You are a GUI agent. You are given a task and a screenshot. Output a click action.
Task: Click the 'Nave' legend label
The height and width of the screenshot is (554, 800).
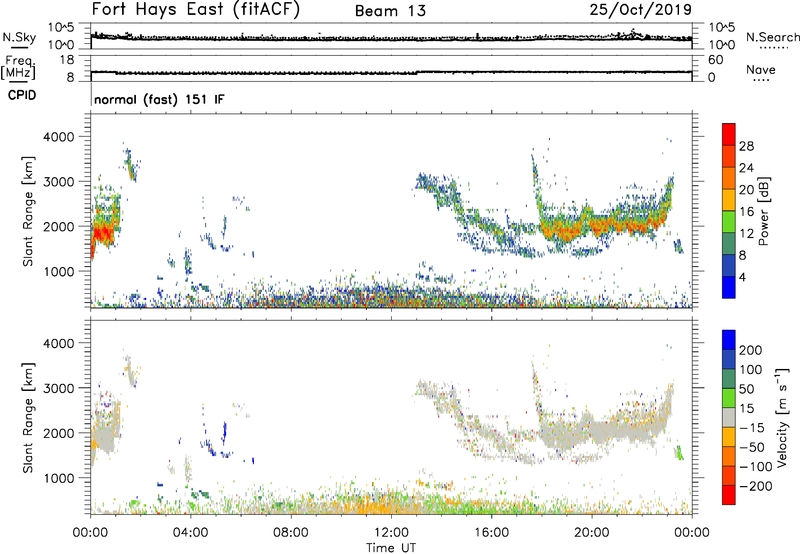761,69
